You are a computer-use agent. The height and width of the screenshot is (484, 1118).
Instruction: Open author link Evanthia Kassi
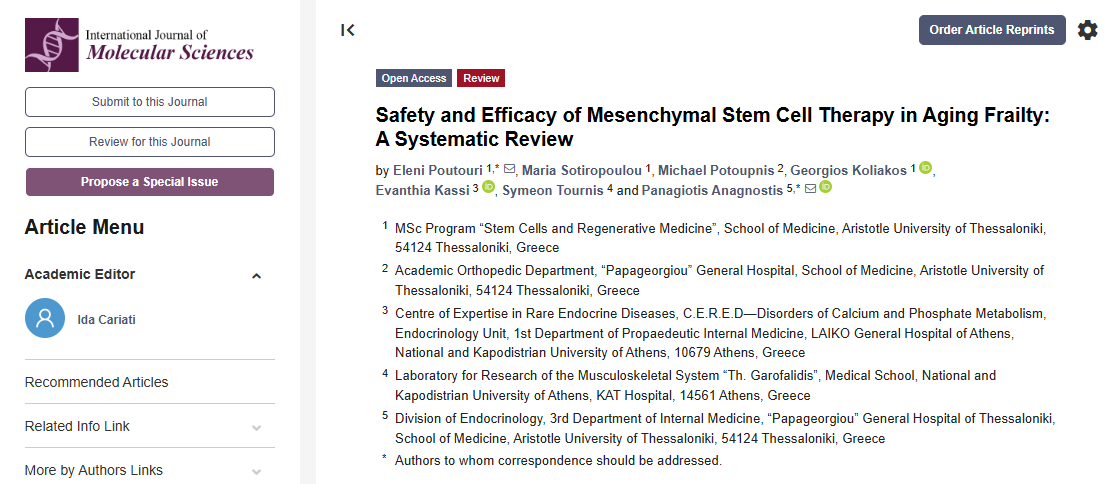(x=422, y=190)
